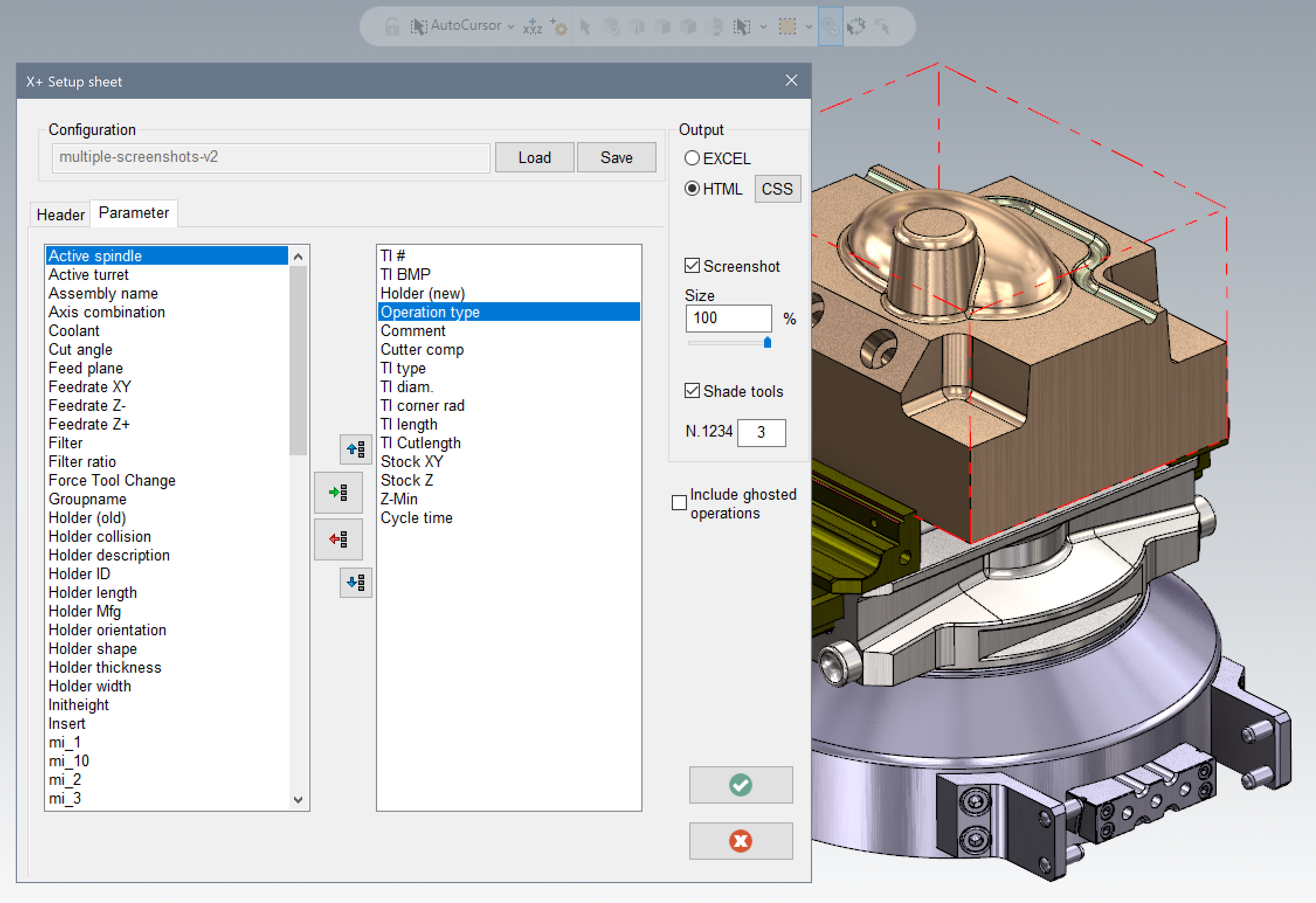This screenshot has width=1316, height=903.
Task: Click the invert selection cycle icon
Action: (x=856, y=26)
